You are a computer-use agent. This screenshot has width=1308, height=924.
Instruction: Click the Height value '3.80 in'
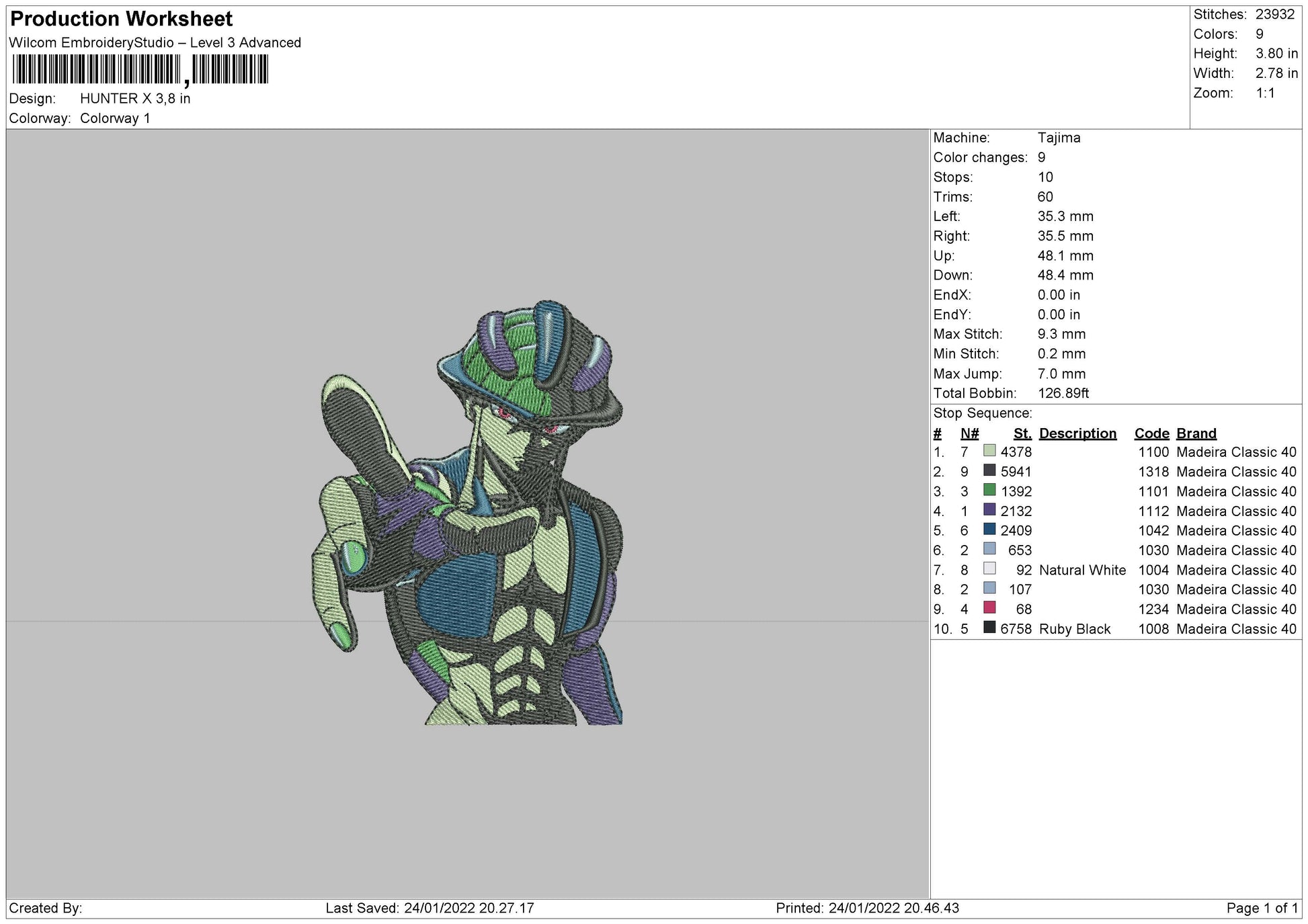1276,54
